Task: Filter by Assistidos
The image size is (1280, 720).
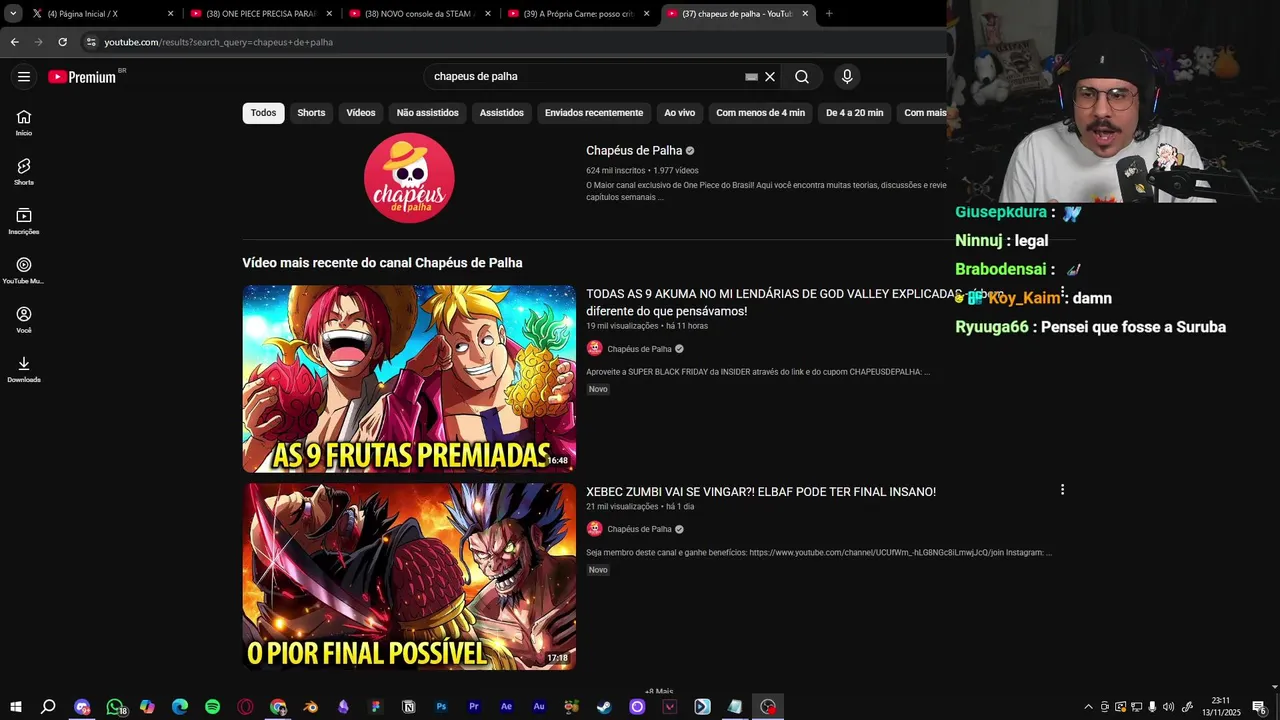Action: [501, 113]
